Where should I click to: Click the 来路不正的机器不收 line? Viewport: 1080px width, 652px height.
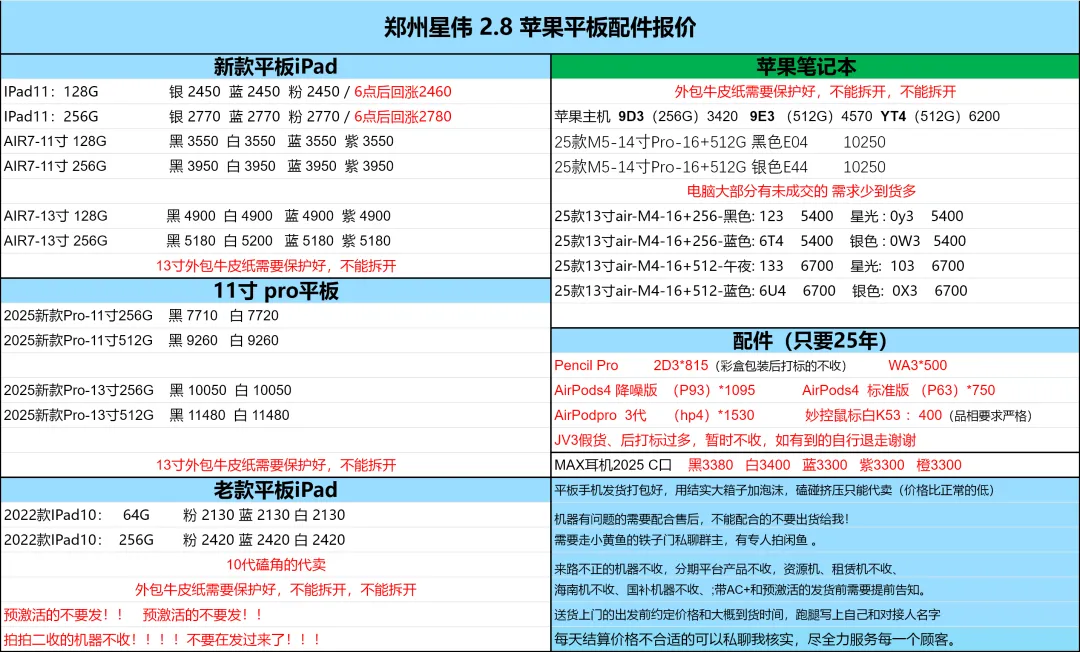coord(725,569)
